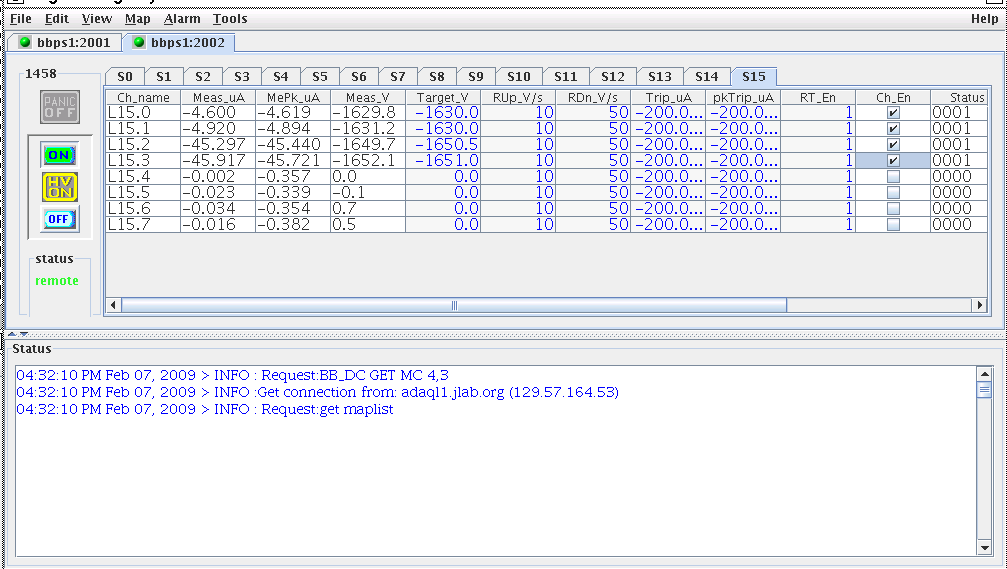The height and width of the screenshot is (569, 1007).
Task: Click Status log scrollbar down arrow
Action: (984, 548)
